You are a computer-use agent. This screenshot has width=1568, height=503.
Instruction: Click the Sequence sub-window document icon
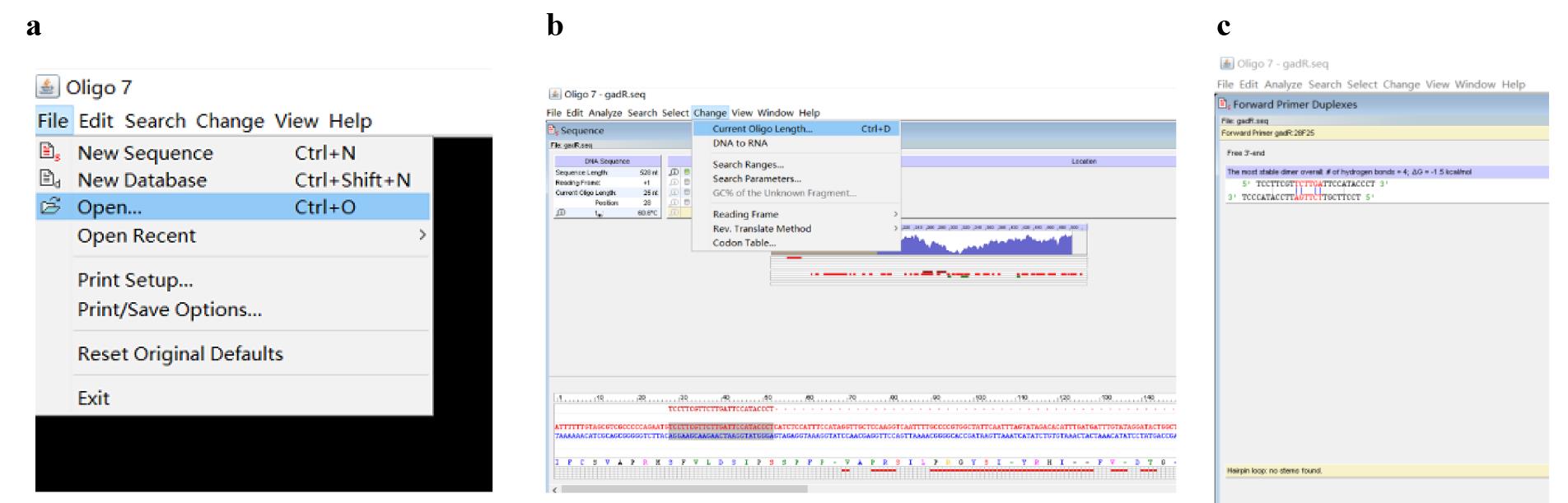coord(553,130)
